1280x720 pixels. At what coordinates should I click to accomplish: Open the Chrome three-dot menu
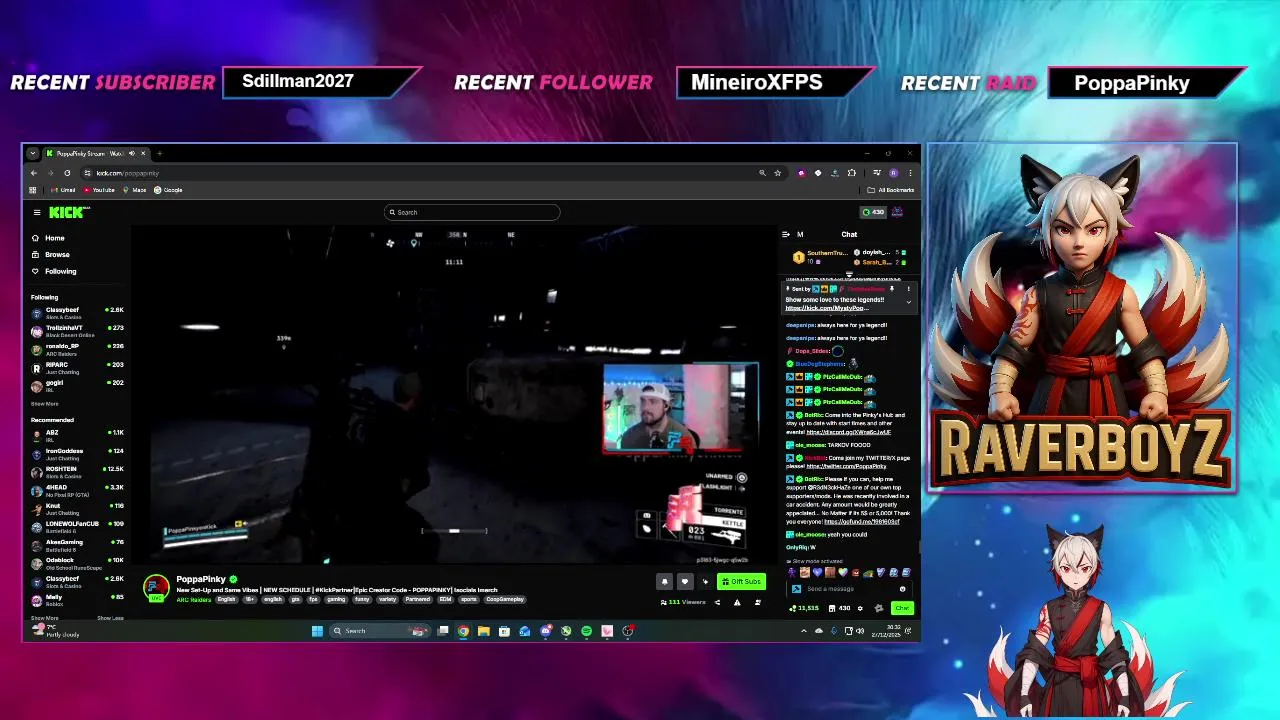909,173
